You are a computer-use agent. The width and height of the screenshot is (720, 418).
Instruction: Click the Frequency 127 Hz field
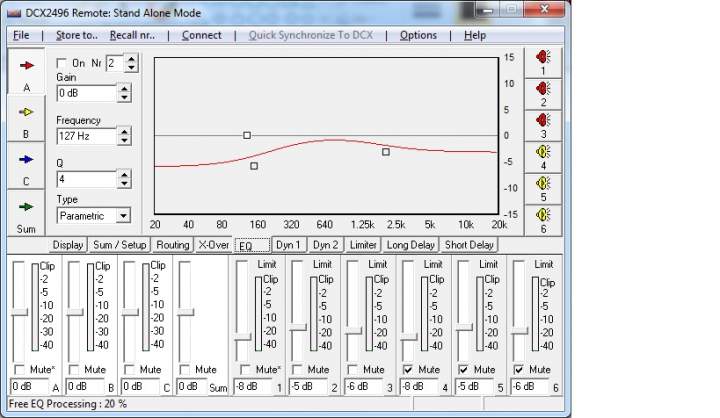coord(87,136)
